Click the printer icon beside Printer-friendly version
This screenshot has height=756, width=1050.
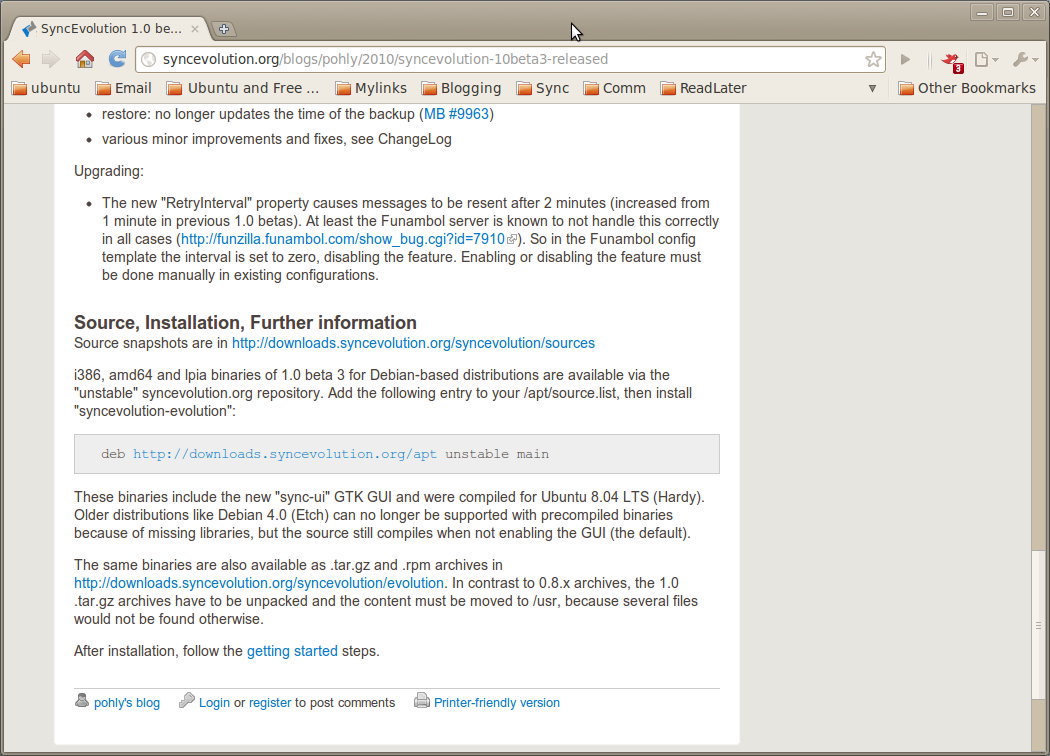point(422,701)
